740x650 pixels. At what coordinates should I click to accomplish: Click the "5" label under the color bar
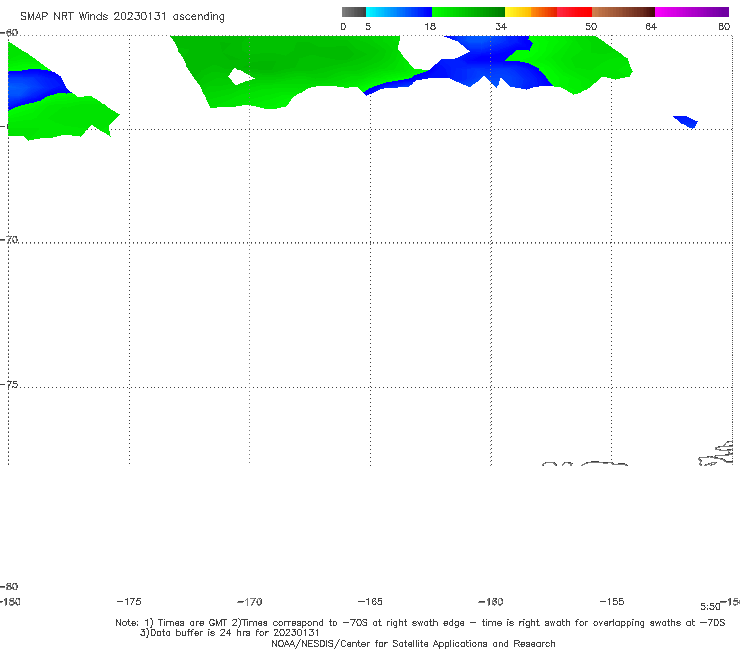368,26
